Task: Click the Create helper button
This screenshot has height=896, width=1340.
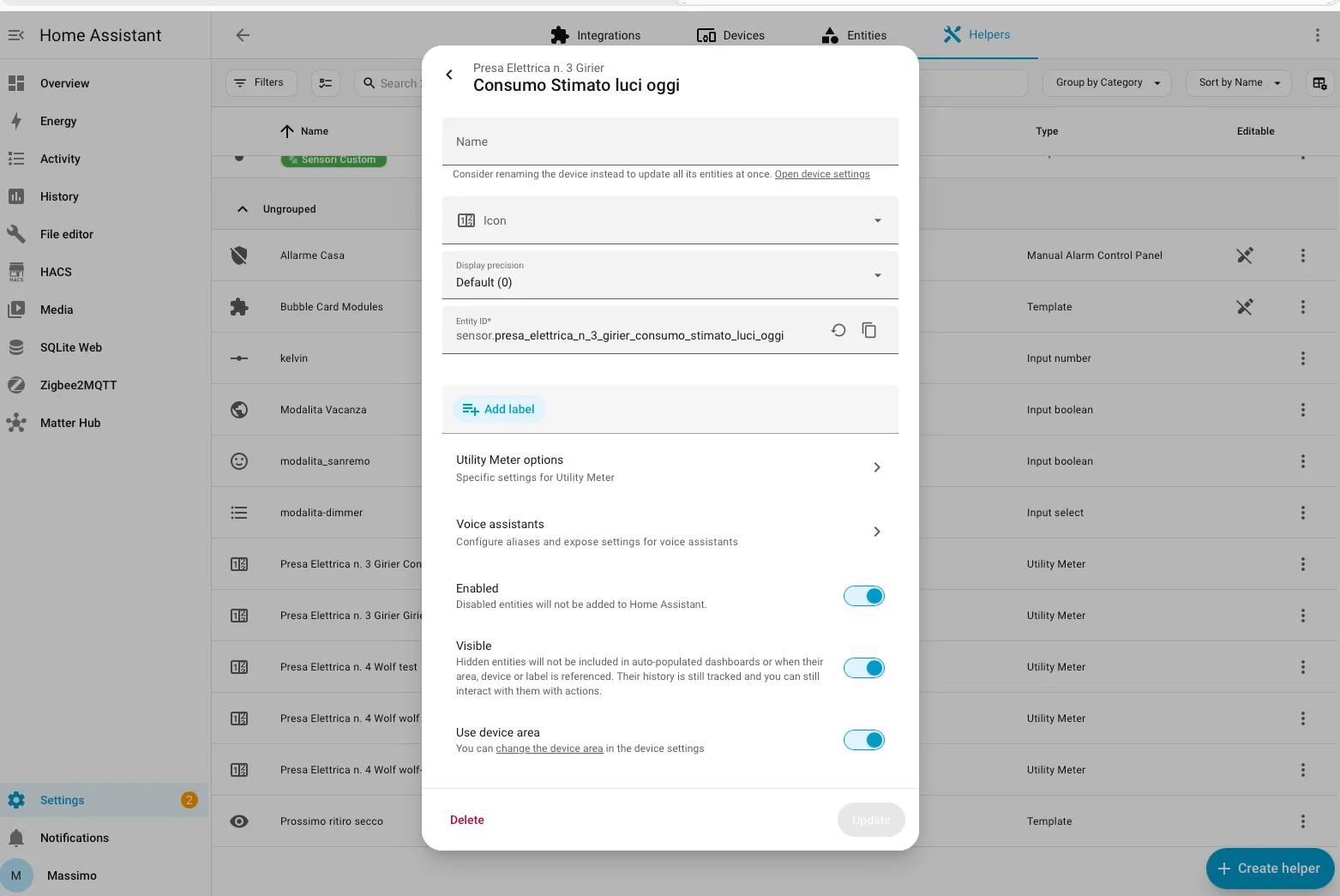Action: click(1270, 869)
